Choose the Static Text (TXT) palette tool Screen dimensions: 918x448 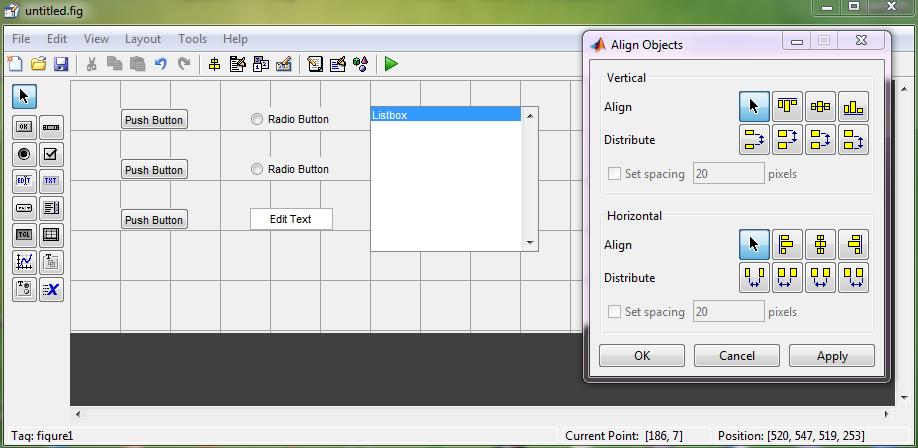(51, 181)
